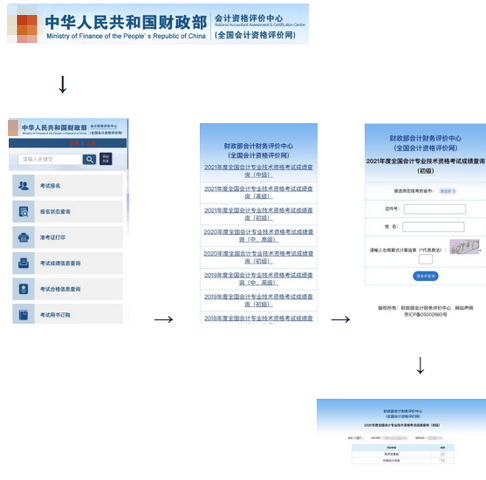This screenshot has width=486, height=480.
Task: Open the 准考证打印 menu entry
Action: [x=68, y=237]
